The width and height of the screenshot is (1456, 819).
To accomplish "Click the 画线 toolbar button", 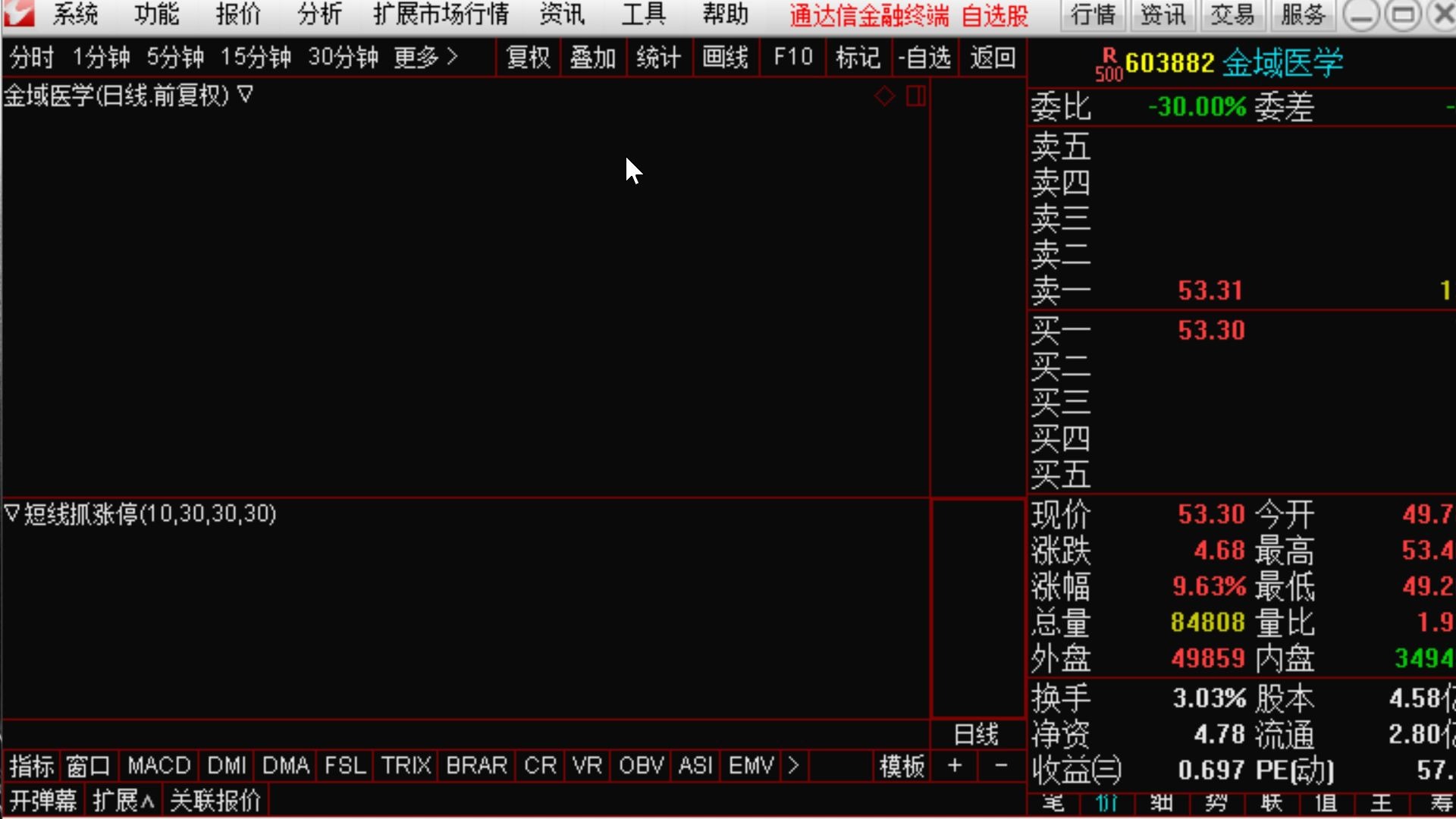I will click(726, 58).
